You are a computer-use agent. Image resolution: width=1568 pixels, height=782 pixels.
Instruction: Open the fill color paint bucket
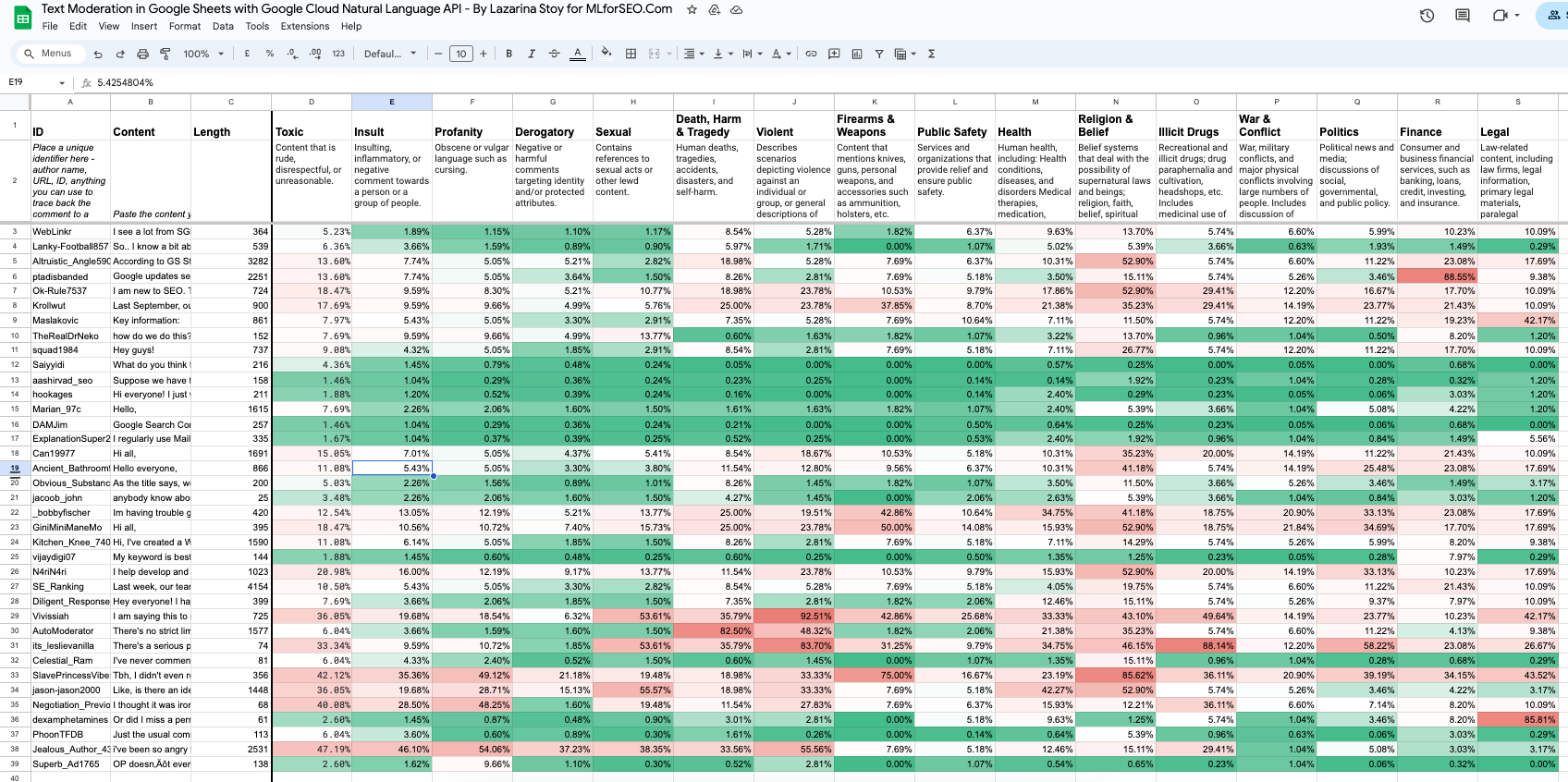point(606,54)
